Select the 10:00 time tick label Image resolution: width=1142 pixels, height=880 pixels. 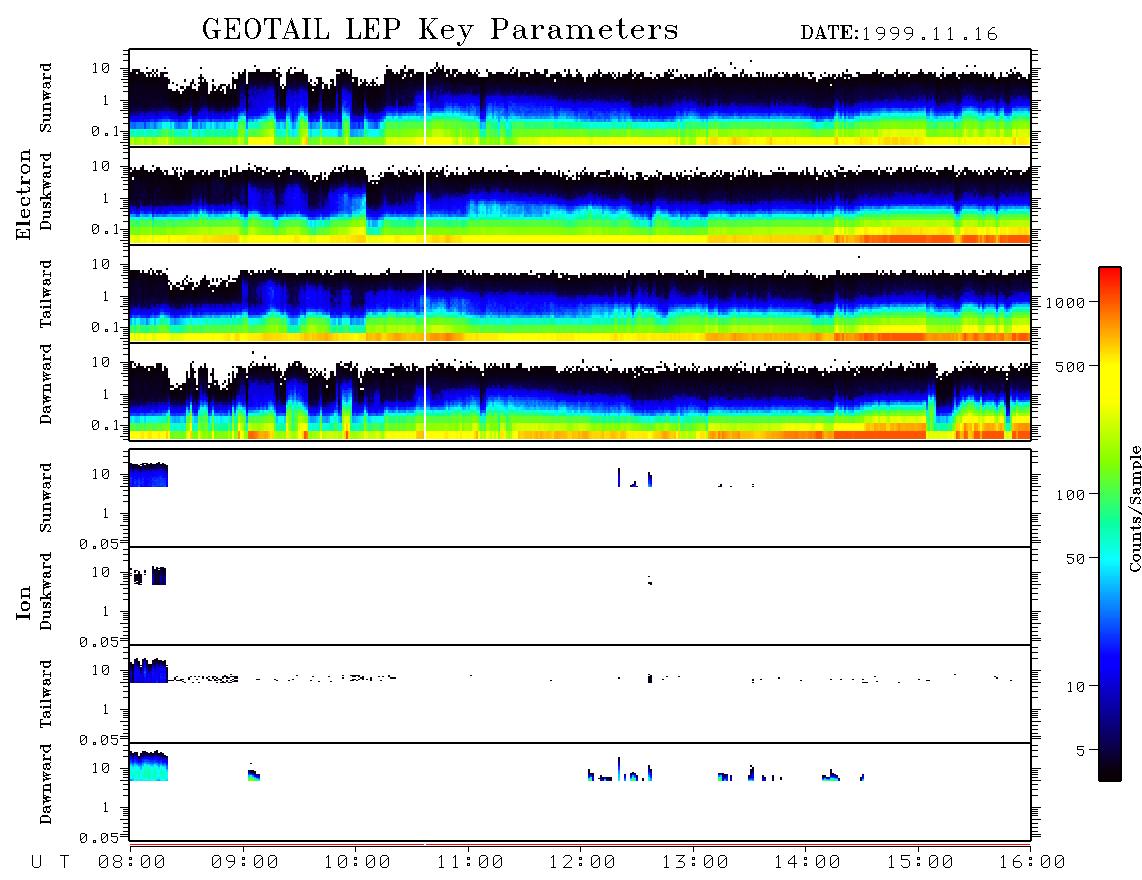click(x=358, y=863)
